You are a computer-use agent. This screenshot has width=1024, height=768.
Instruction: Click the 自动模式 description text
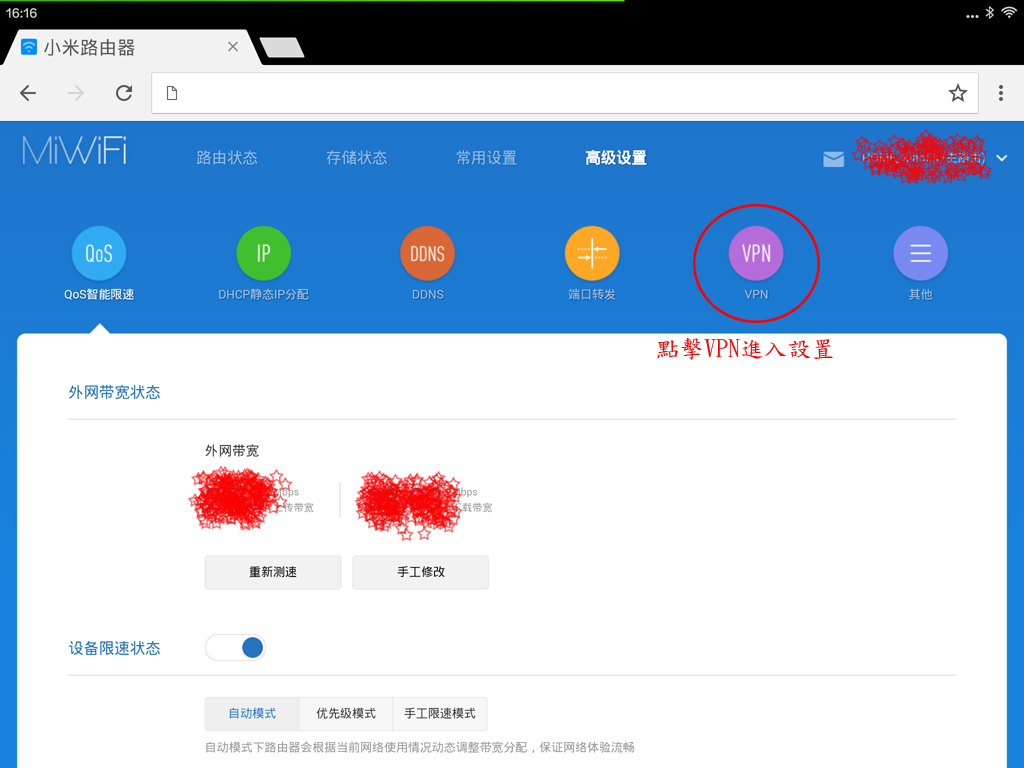(419, 748)
